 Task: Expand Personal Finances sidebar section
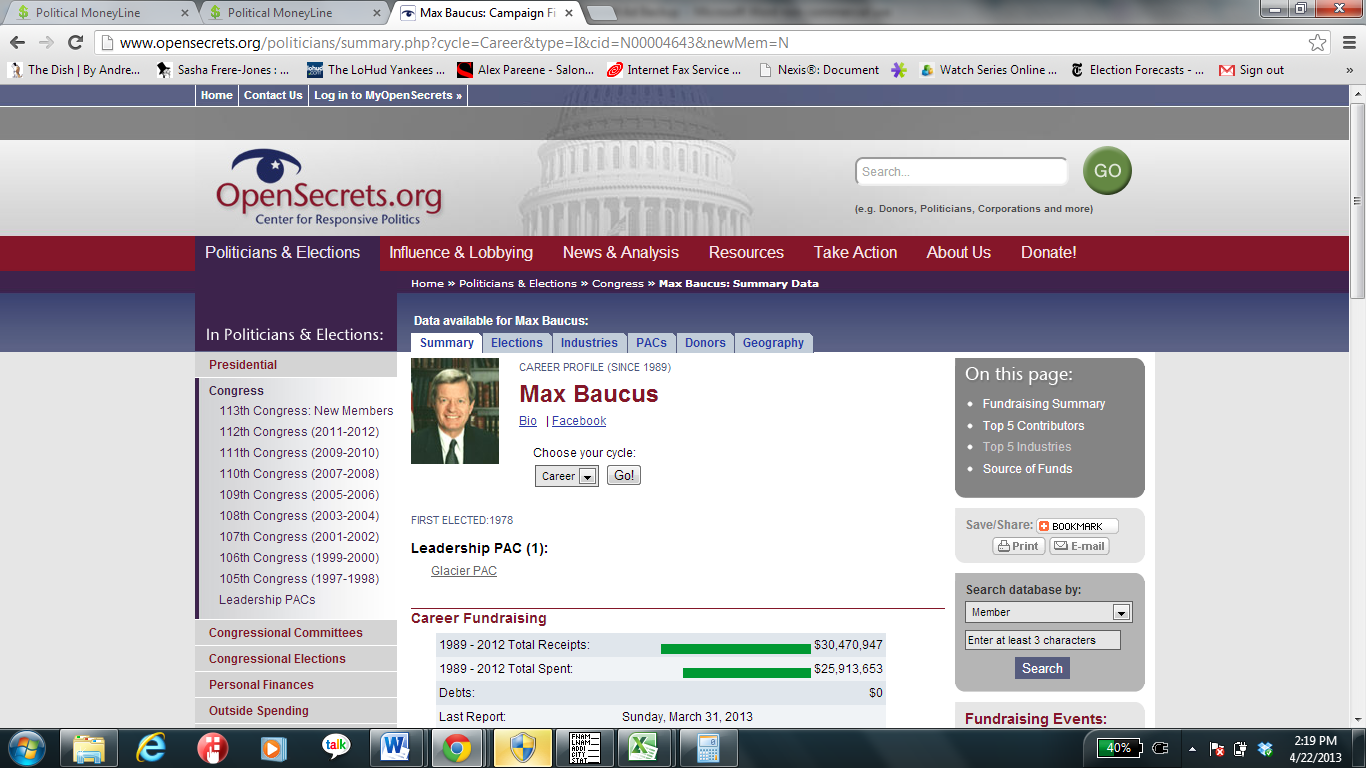click(296, 685)
